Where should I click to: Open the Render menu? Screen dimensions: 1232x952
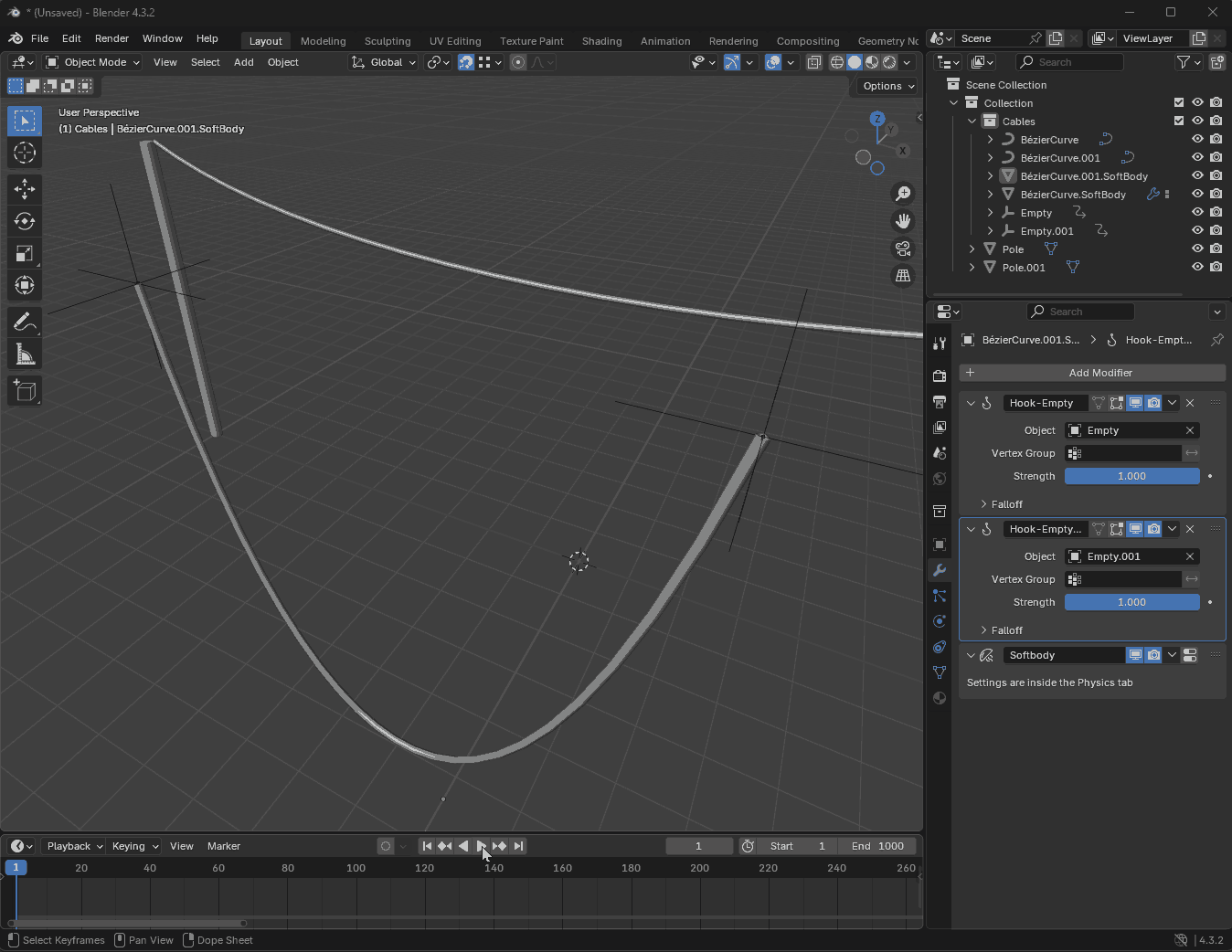coord(112,38)
